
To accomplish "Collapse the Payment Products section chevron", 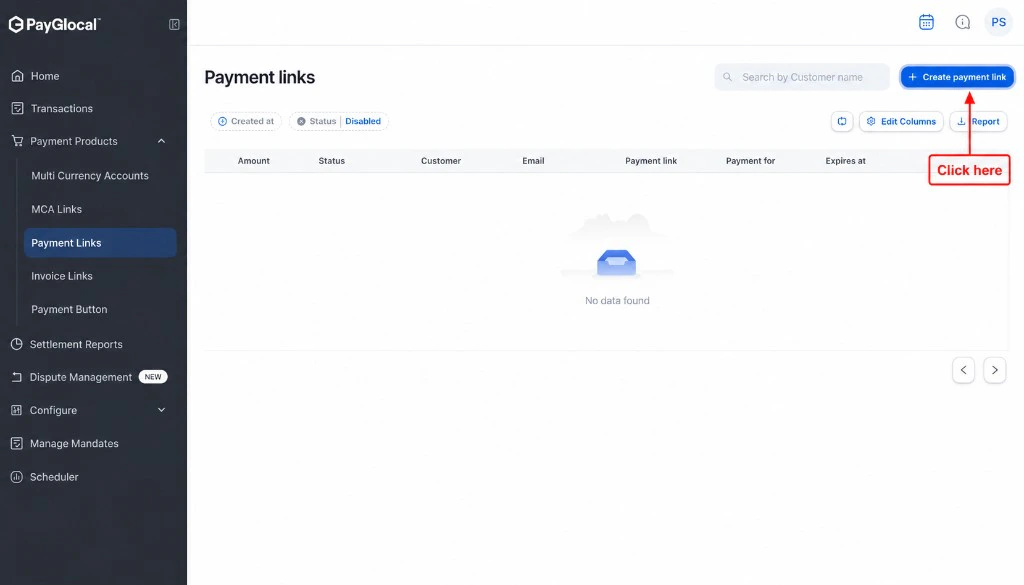I will (161, 141).
